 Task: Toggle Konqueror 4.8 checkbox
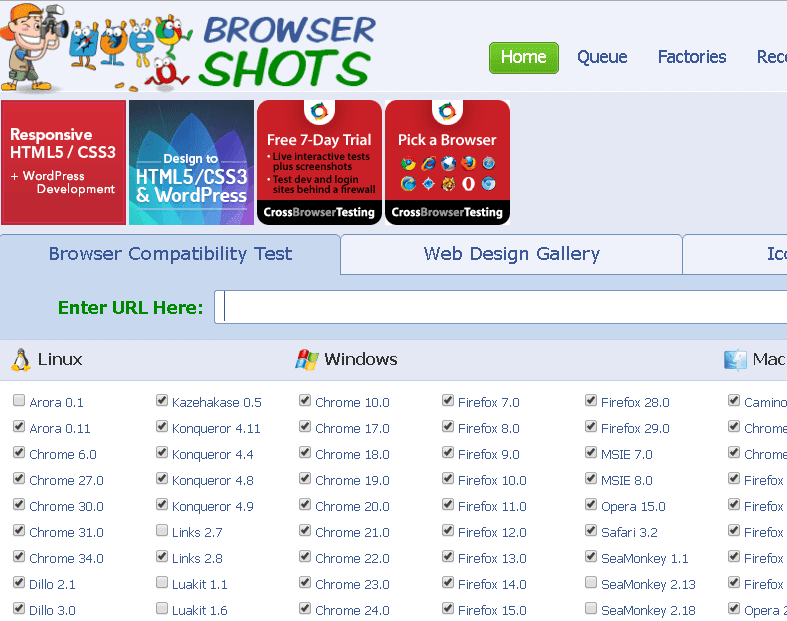pyautogui.click(x=162, y=478)
